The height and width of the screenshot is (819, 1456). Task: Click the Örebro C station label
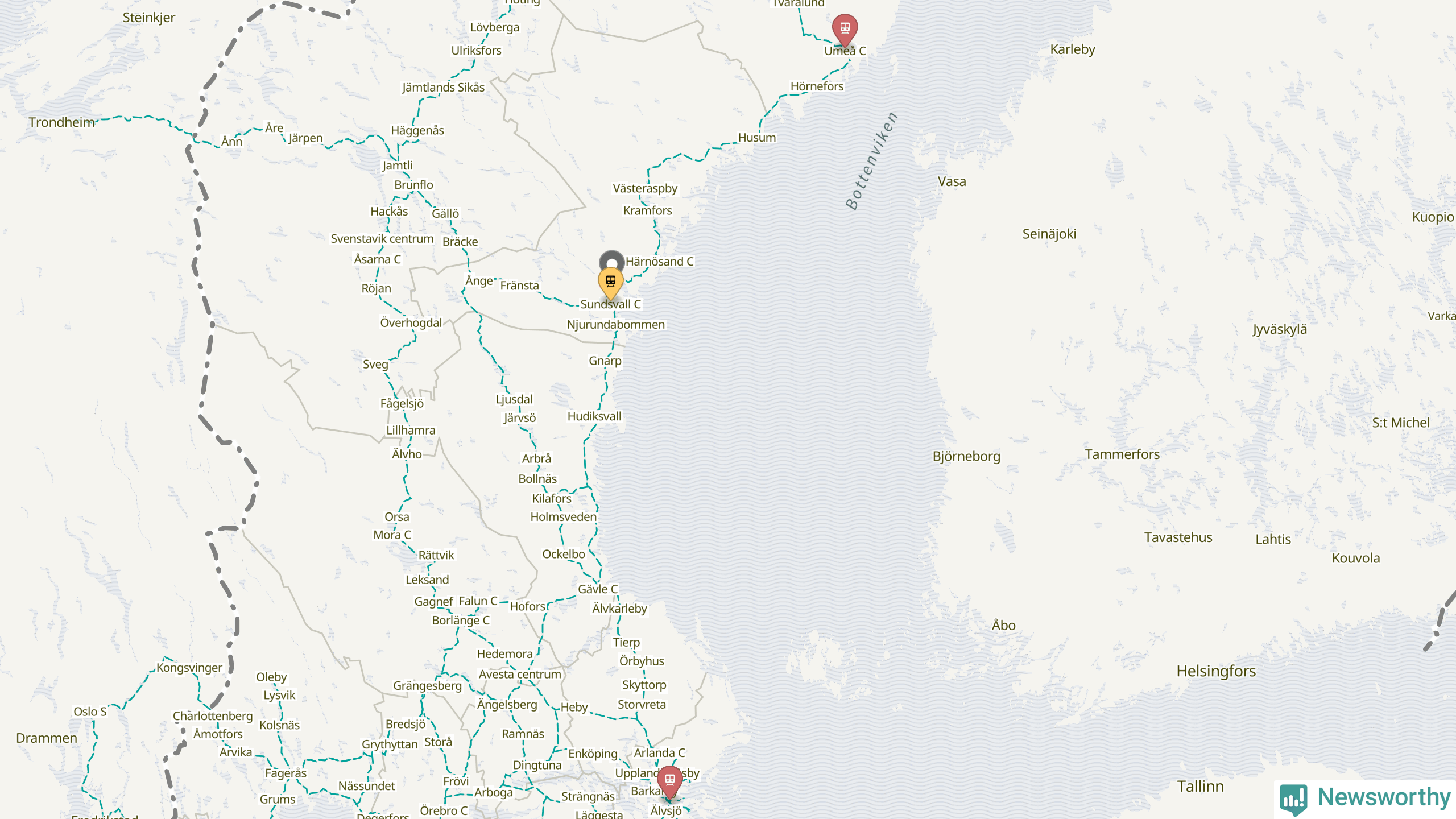(x=444, y=811)
